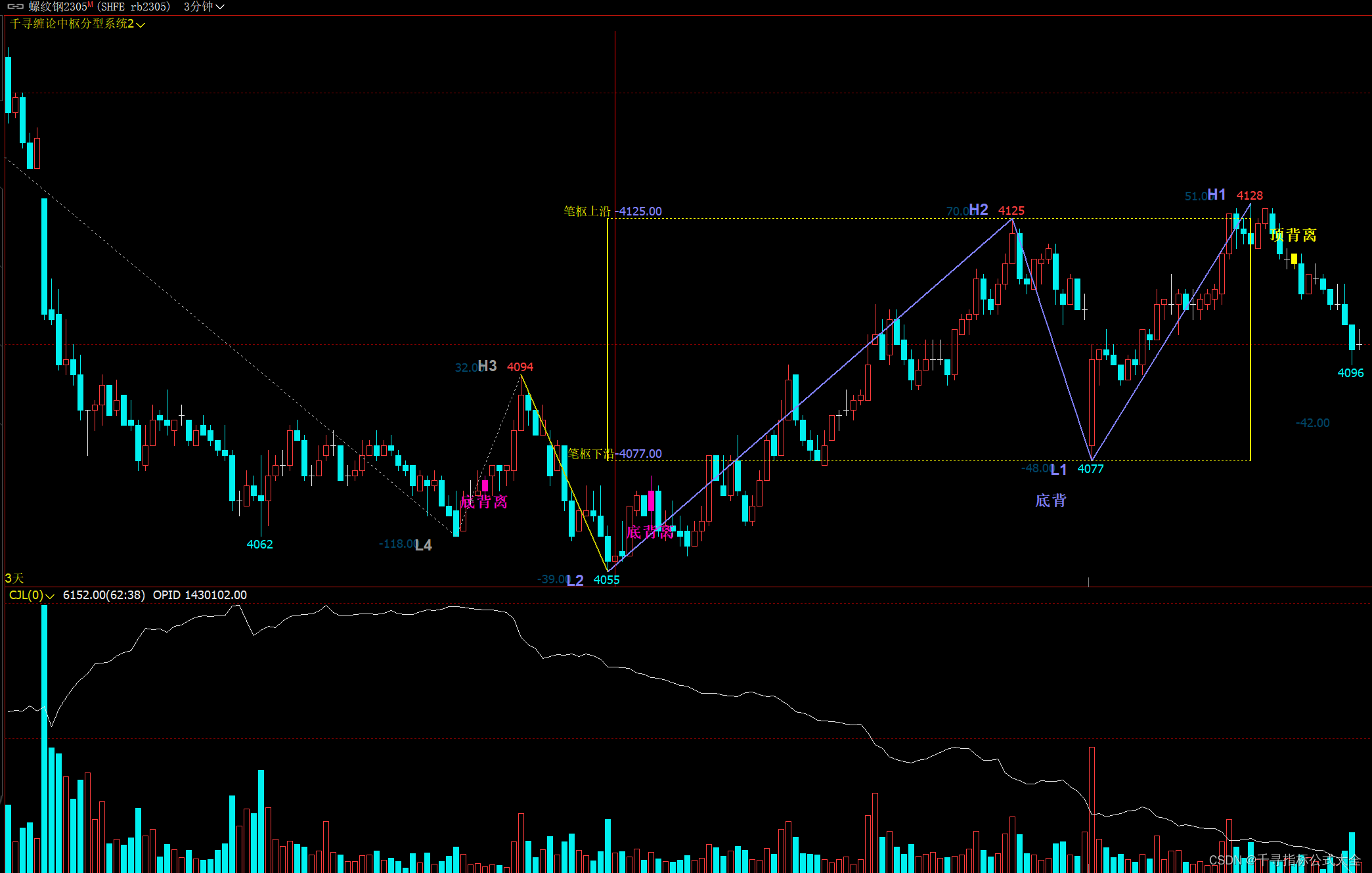Click the chain link icon beside 螺纹钢2305
Screen dimensions: 1372x873
tap(15, 7)
